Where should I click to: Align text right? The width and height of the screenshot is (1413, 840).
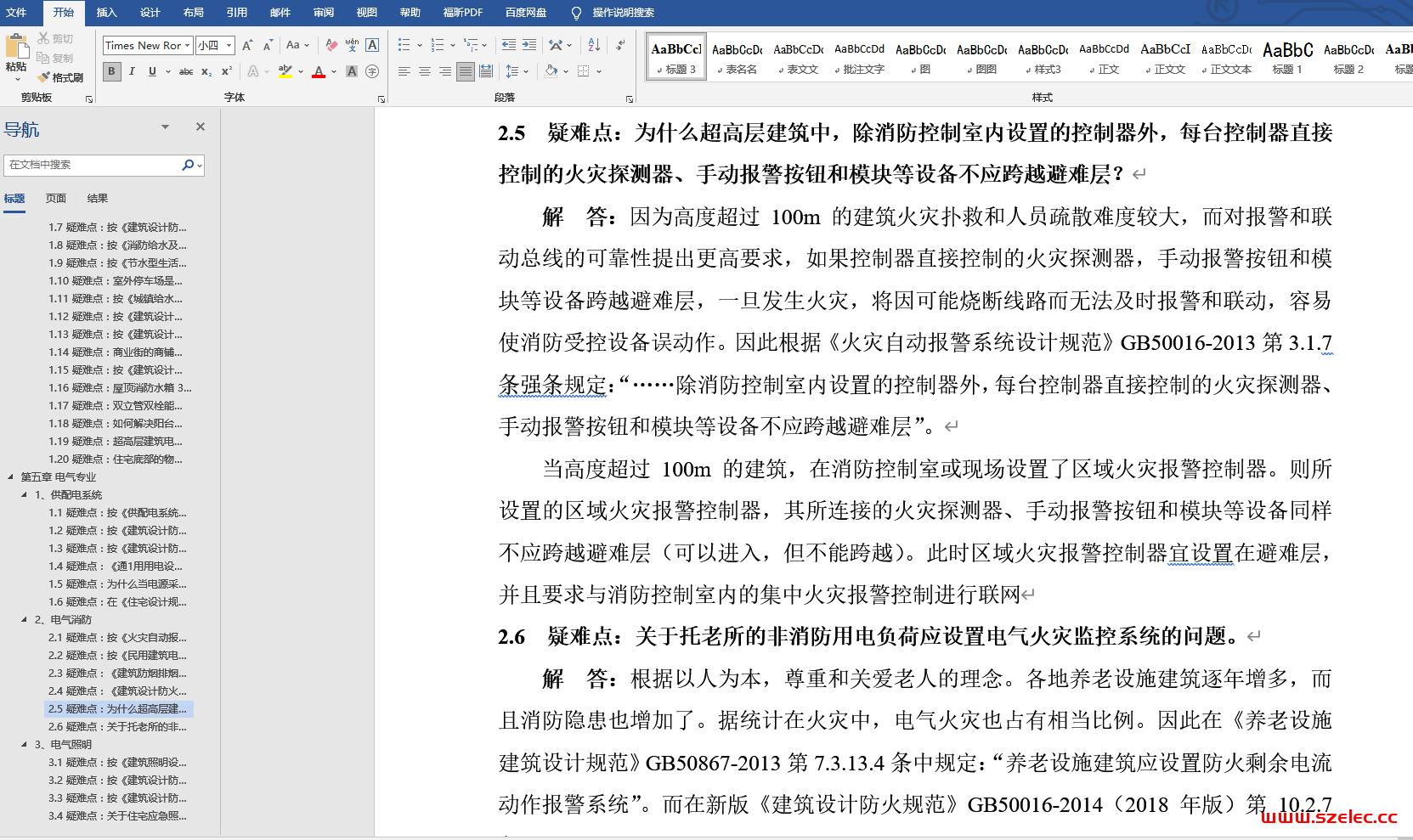pos(445,71)
